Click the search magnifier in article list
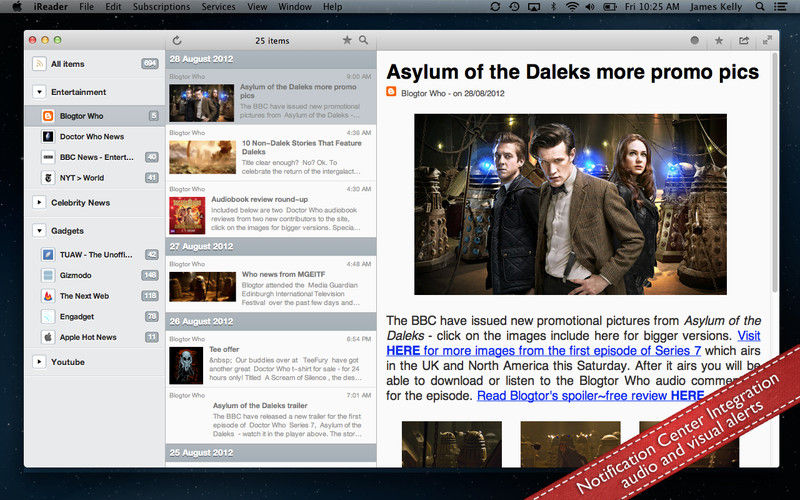Screen dimensions: 800x500 [x=364, y=41]
